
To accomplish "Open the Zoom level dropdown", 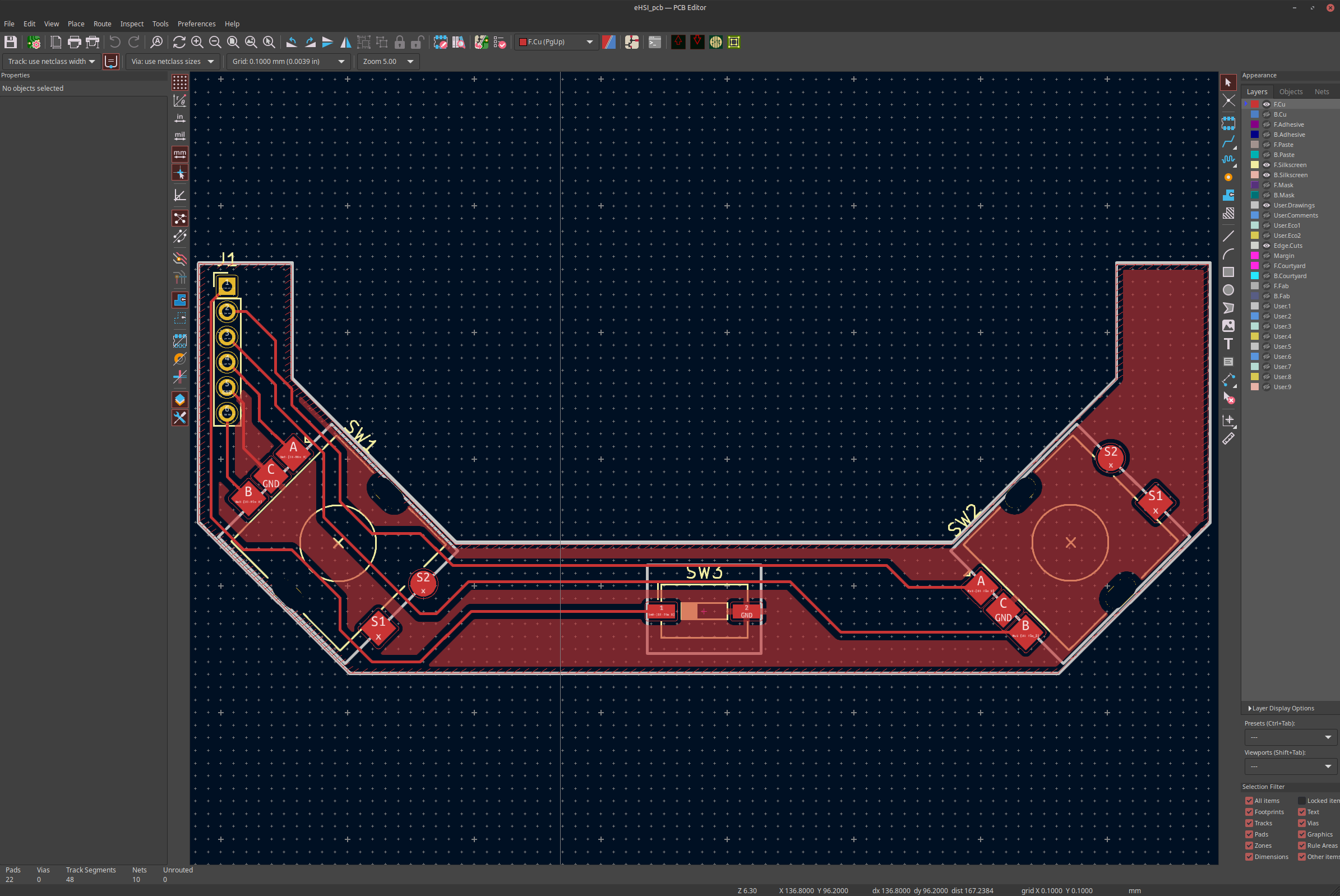I will pos(388,61).
